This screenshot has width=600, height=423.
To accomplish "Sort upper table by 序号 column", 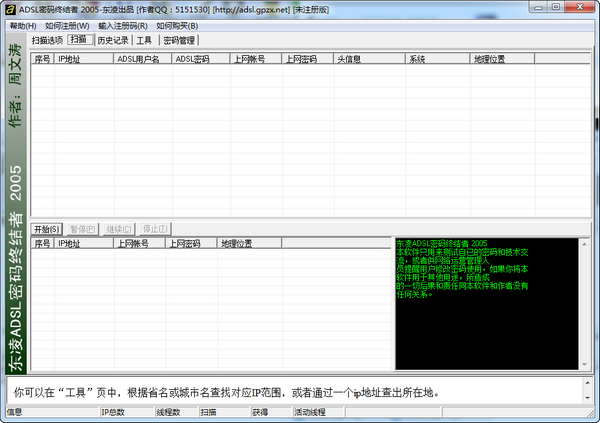I will click(x=42, y=59).
